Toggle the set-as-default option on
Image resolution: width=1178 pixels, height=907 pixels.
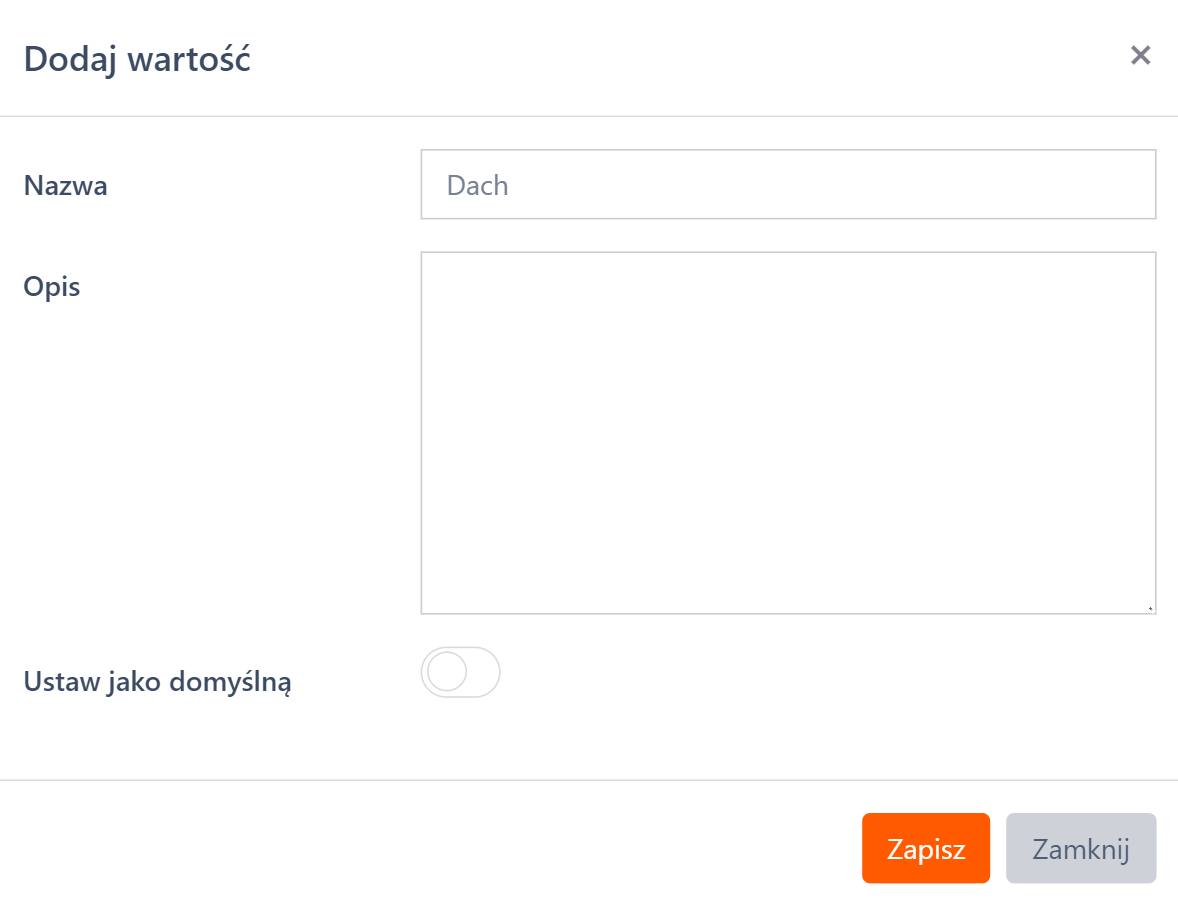click(460, 672)
